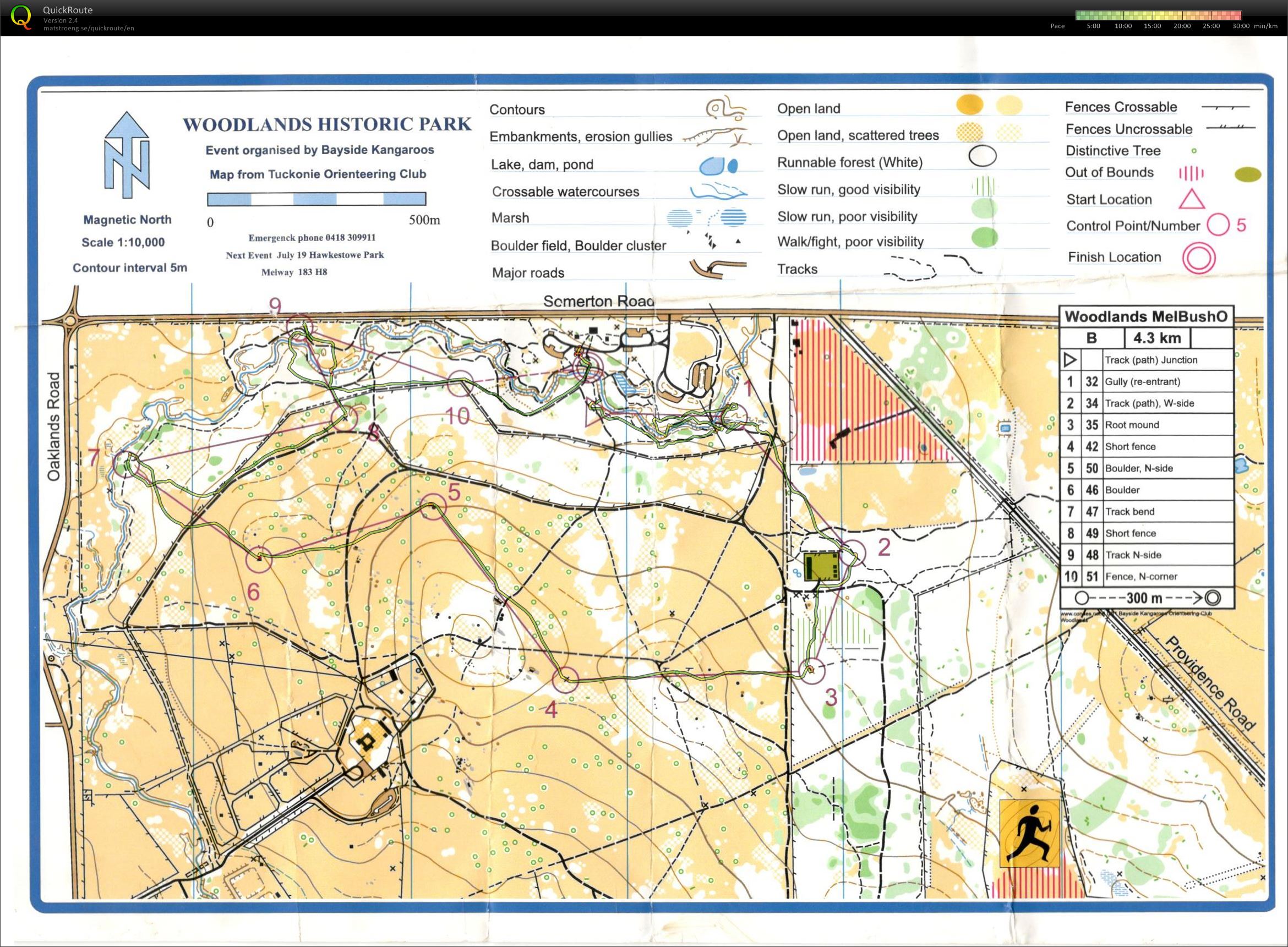Click the Out of Bounds hatched legend symbol
This screenshot has height=947, width=1288.
[1191, 173]
